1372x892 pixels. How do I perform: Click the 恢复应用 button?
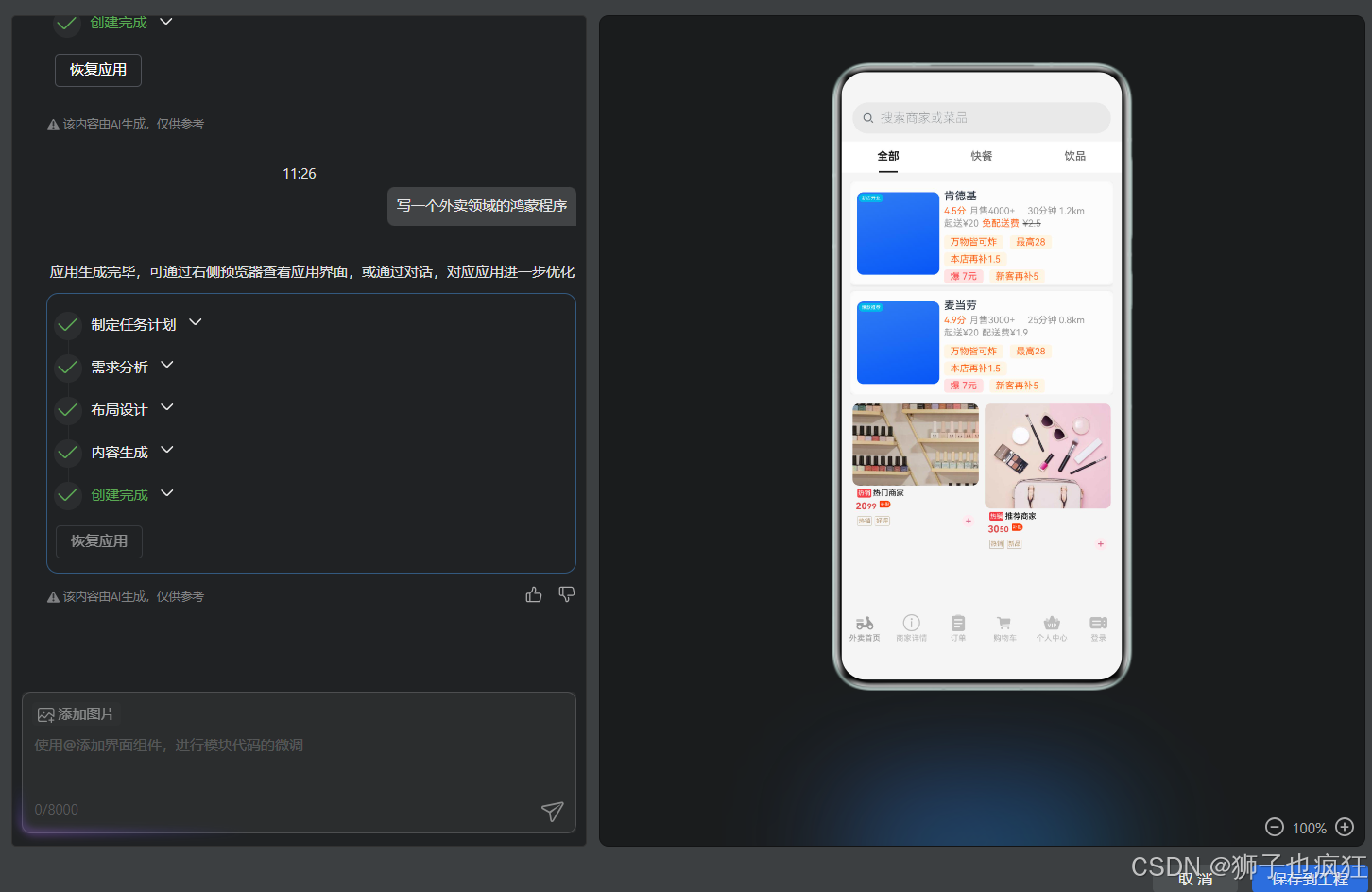[98, 541]
